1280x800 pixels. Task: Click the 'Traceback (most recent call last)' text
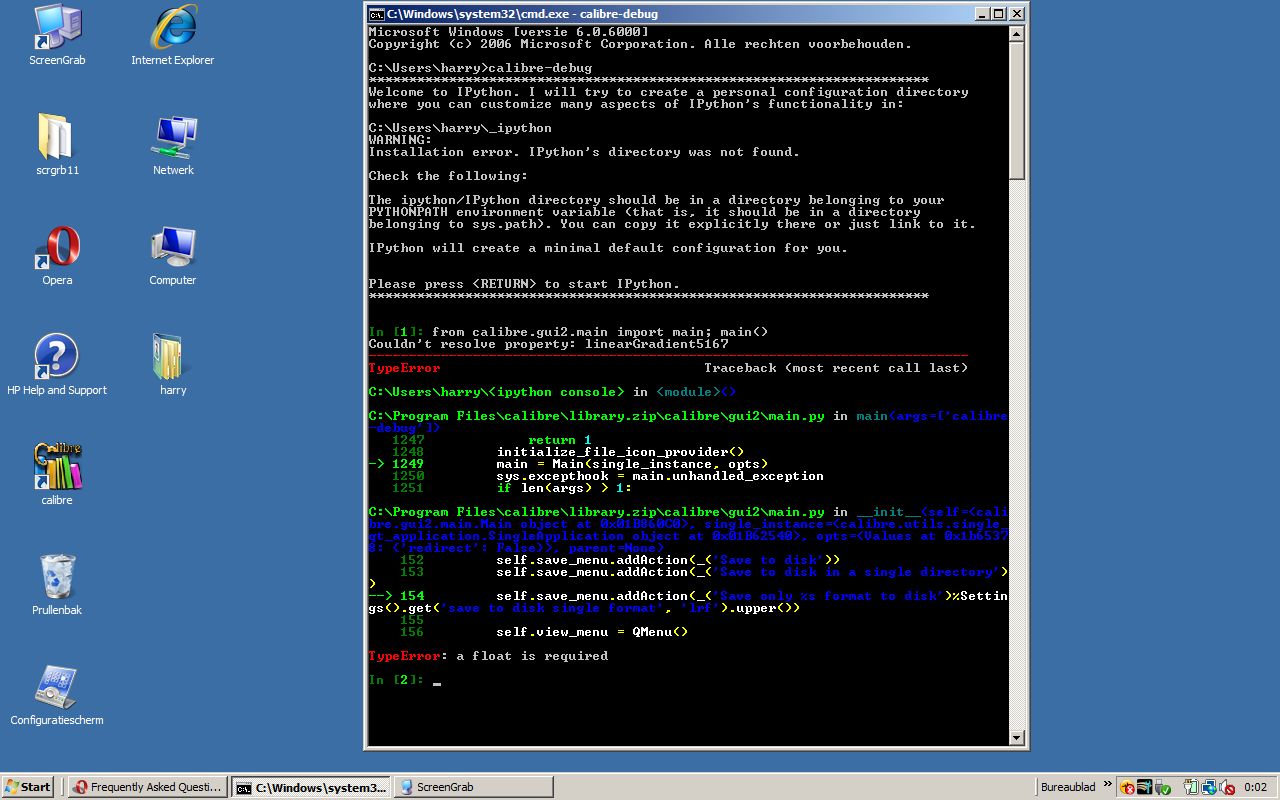click(836, 368)
